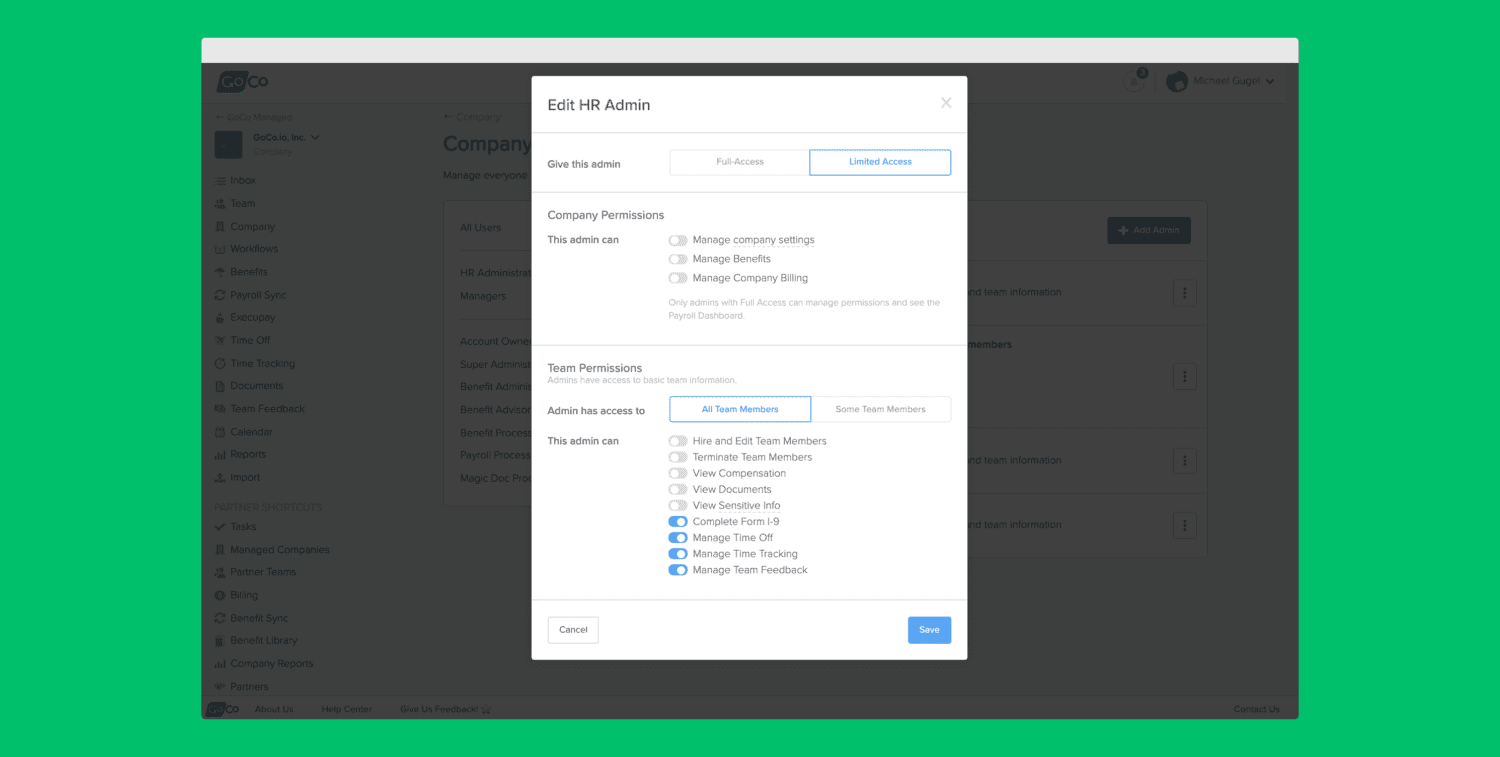The width and height of the screenshot is (1500, 757).
Task: Enable Manage company settings toggle
Action: (x=678, y=241)
